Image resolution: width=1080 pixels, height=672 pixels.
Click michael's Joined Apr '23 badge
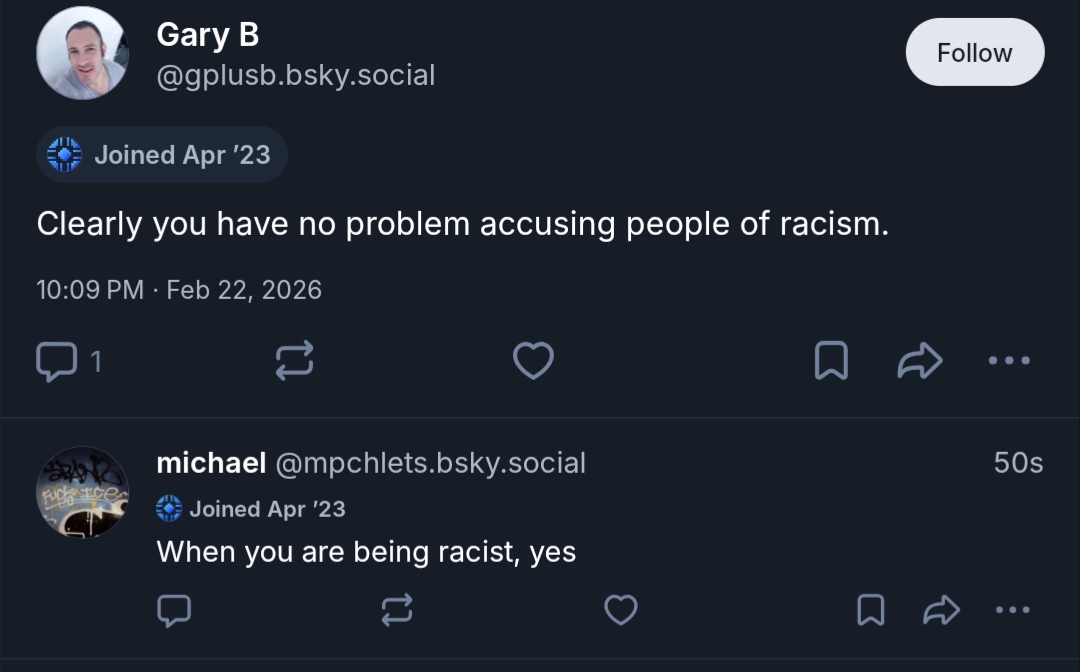[x=251, y=509]
